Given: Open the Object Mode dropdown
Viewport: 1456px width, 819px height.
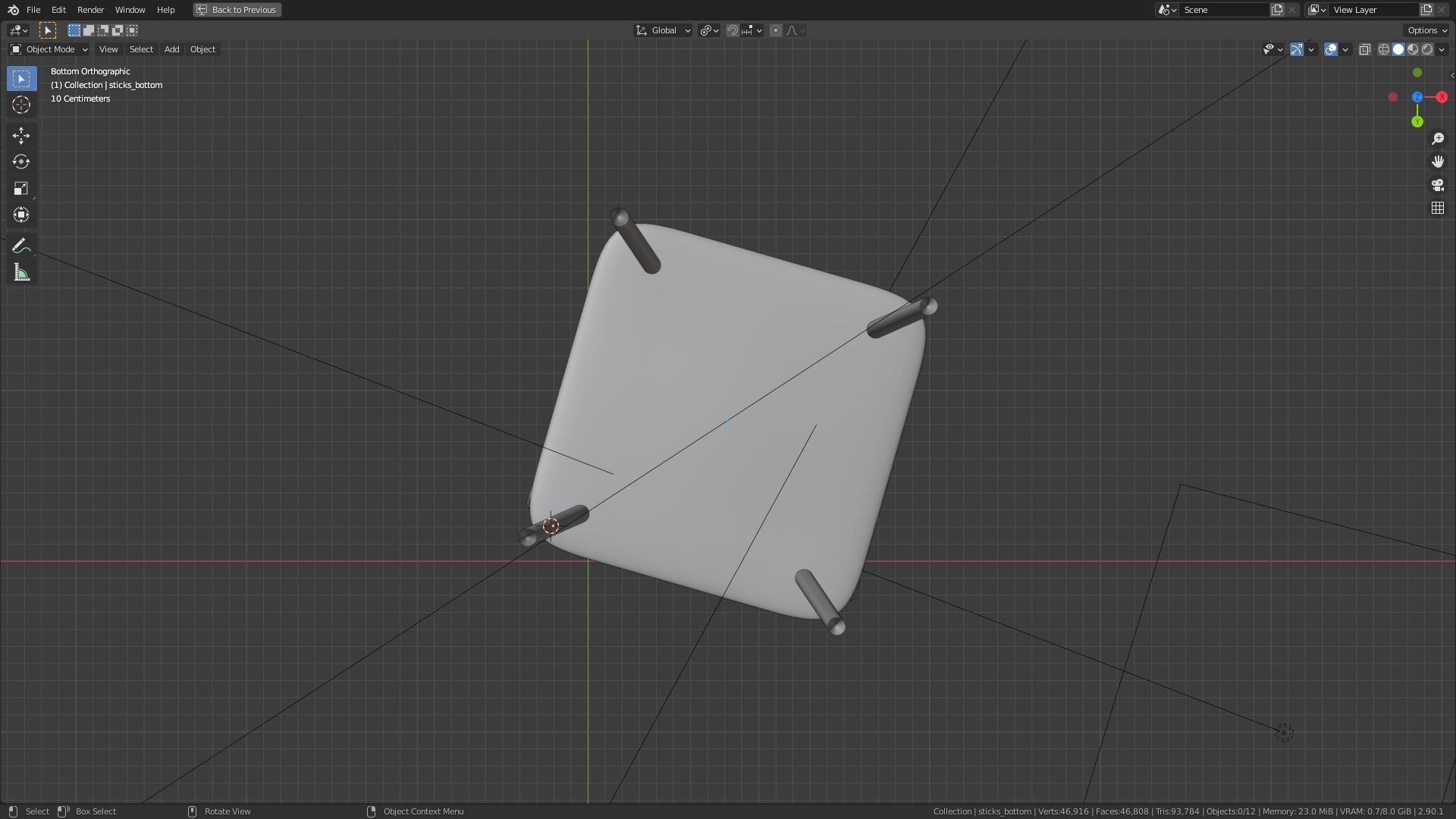Looking at the screenshot, I should (x=49, y=49).
